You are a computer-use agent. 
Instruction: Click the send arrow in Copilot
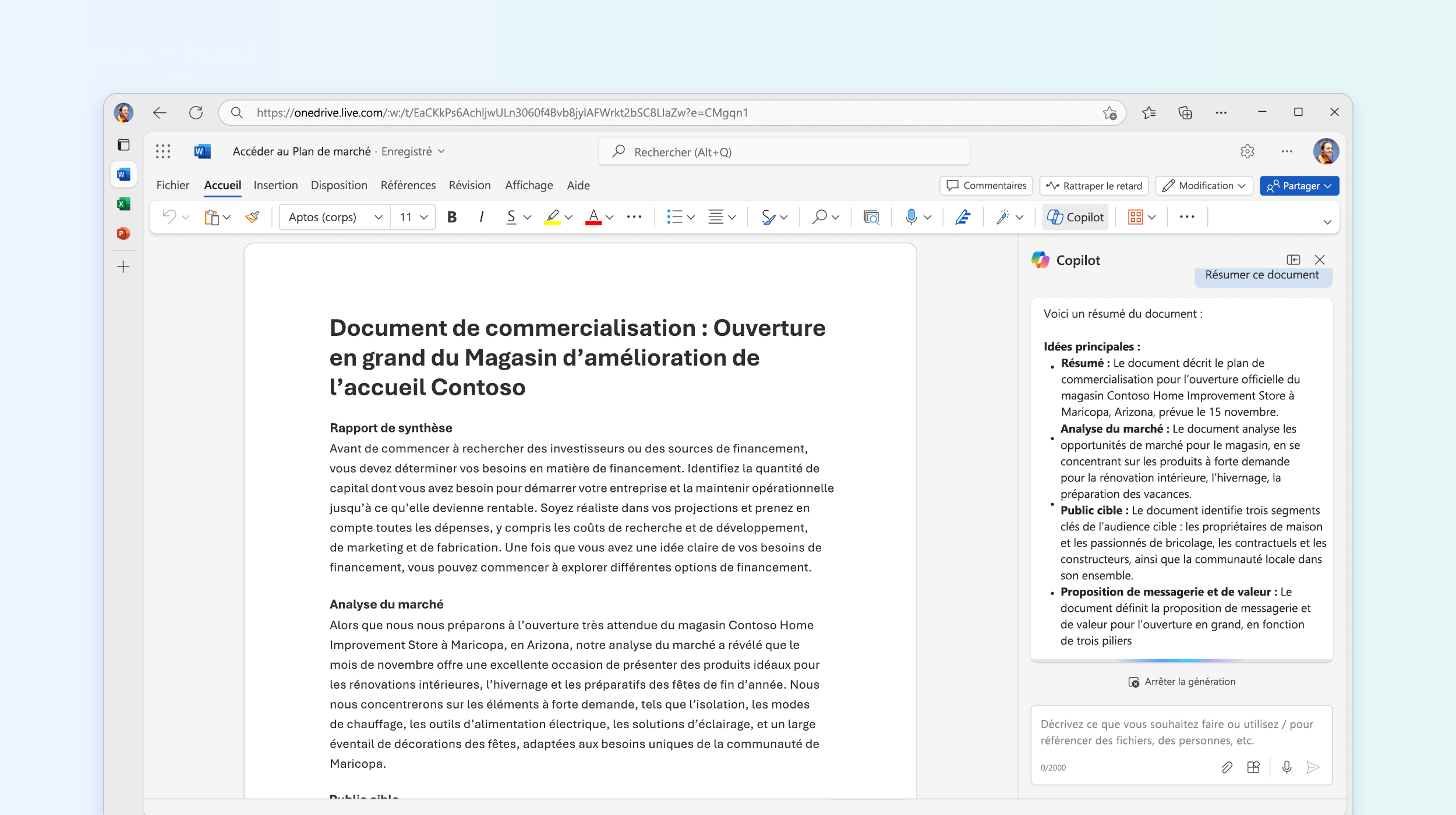1313,767
